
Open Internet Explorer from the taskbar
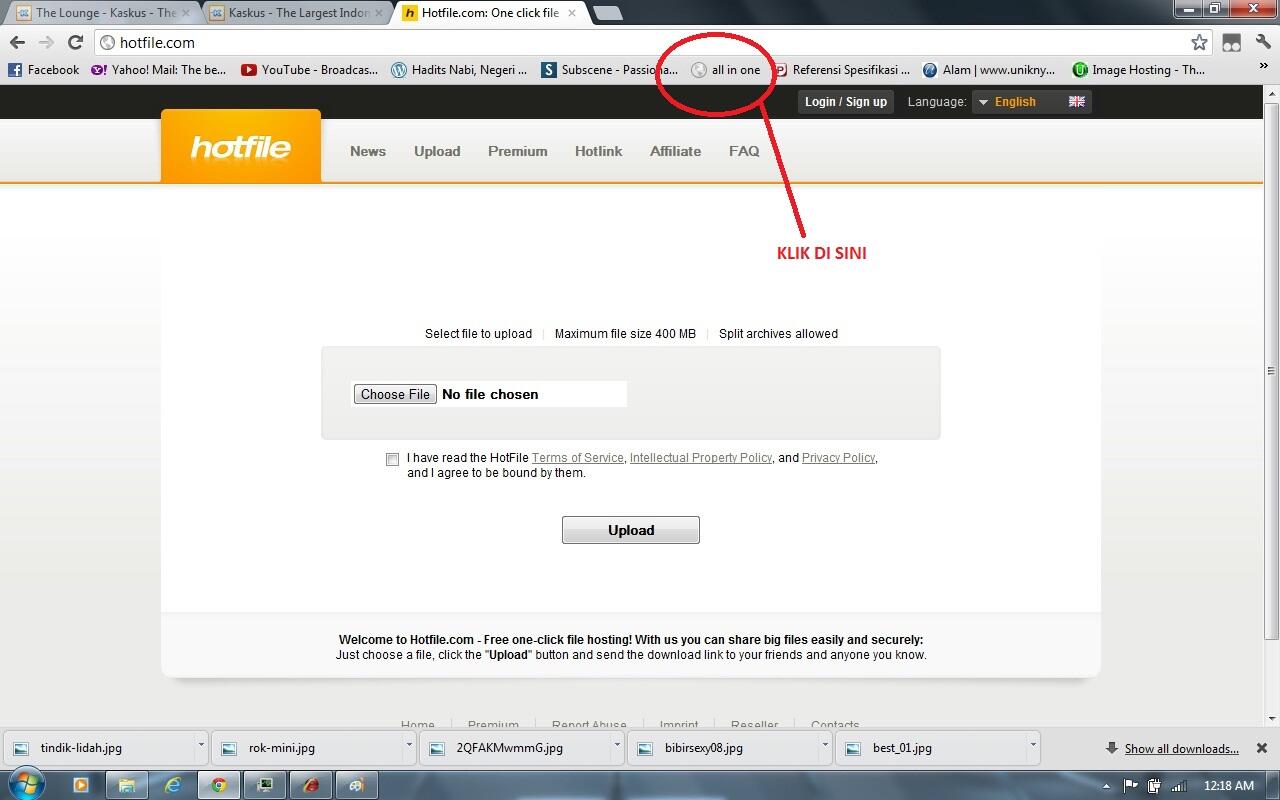click(x=173, y=785)
